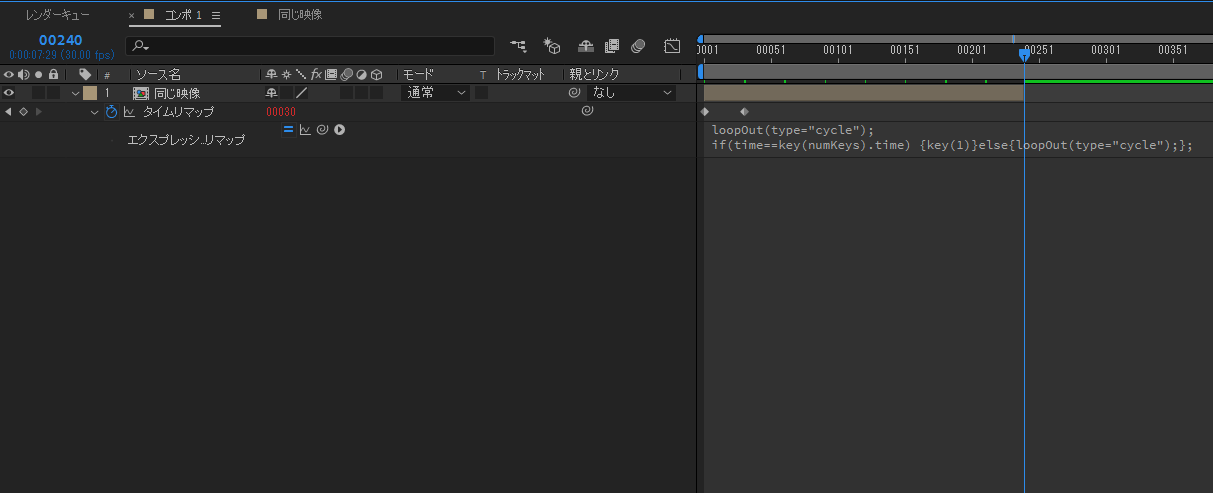The image size is (1213, 493).
Task: Open the なし parent link dropdown
Action: click(x=632, y=93)
